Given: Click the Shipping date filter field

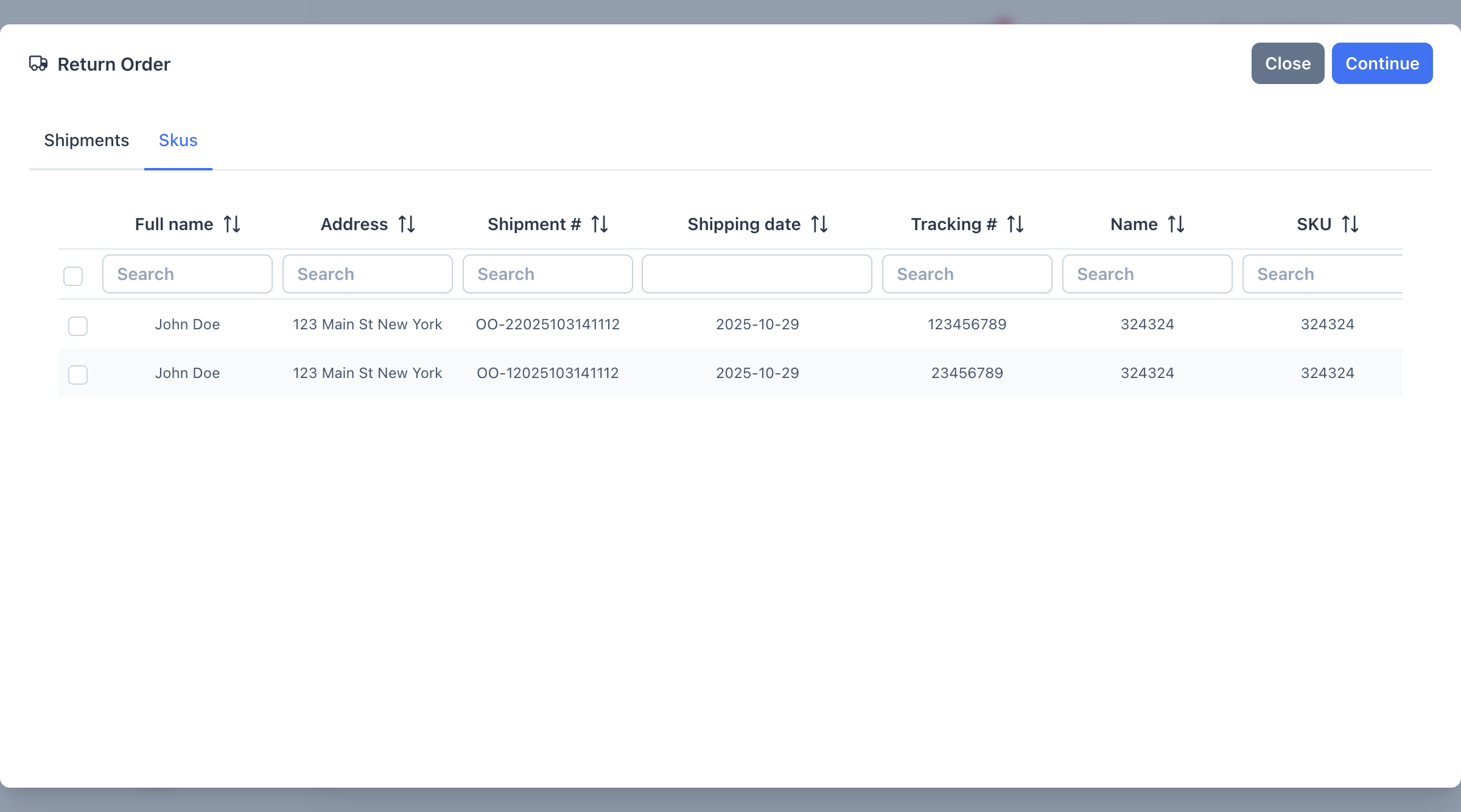Looking at the screenshot, I should pos(757,274).
